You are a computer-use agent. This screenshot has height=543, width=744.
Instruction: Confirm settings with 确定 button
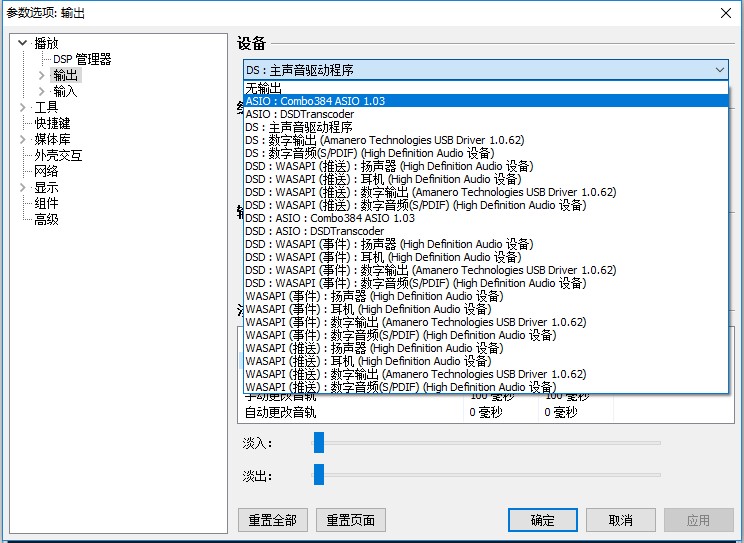click(543, 520)
